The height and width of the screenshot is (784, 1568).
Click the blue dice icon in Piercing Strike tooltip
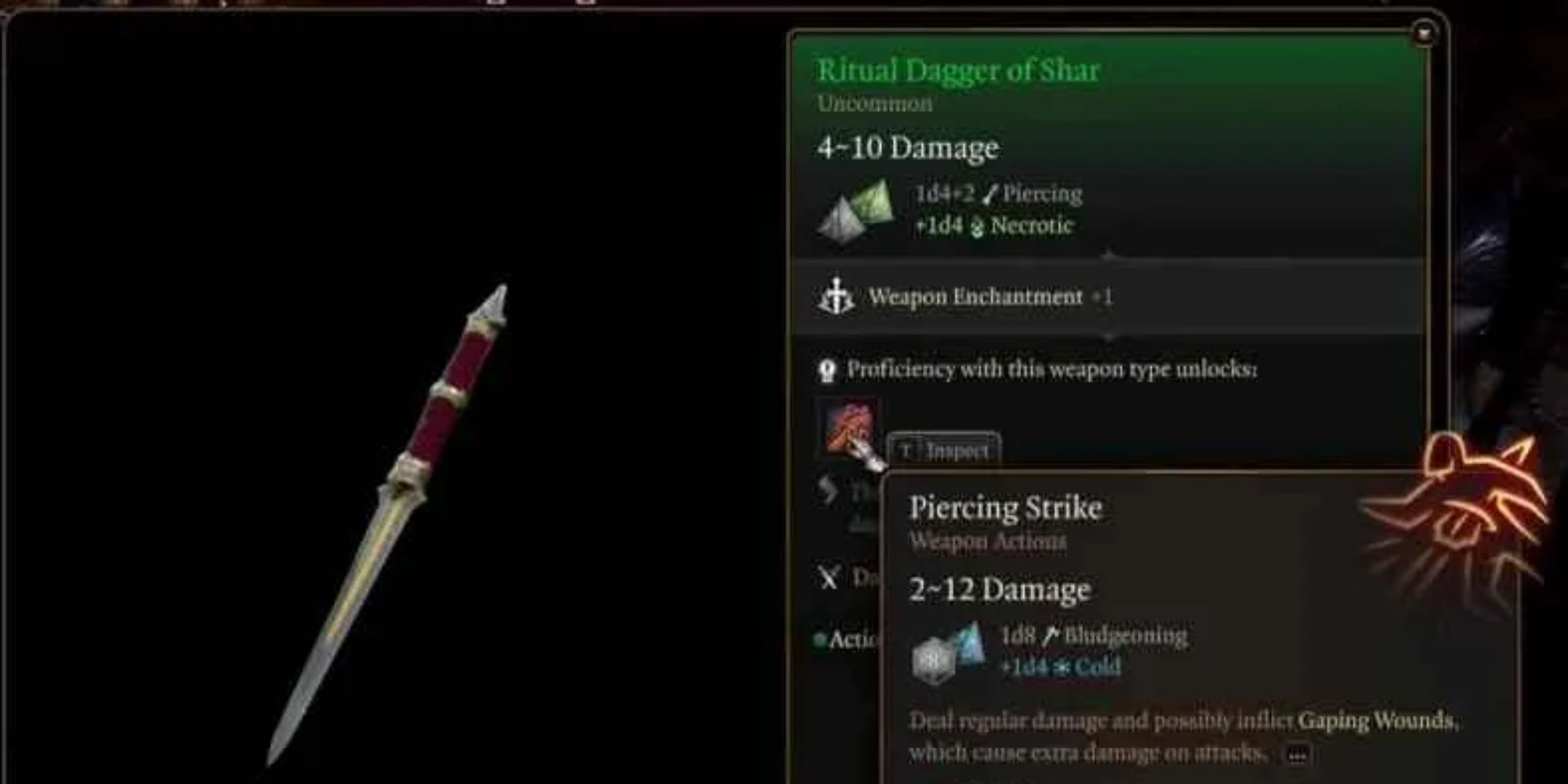pyautogui.click(x=947, y=652)
